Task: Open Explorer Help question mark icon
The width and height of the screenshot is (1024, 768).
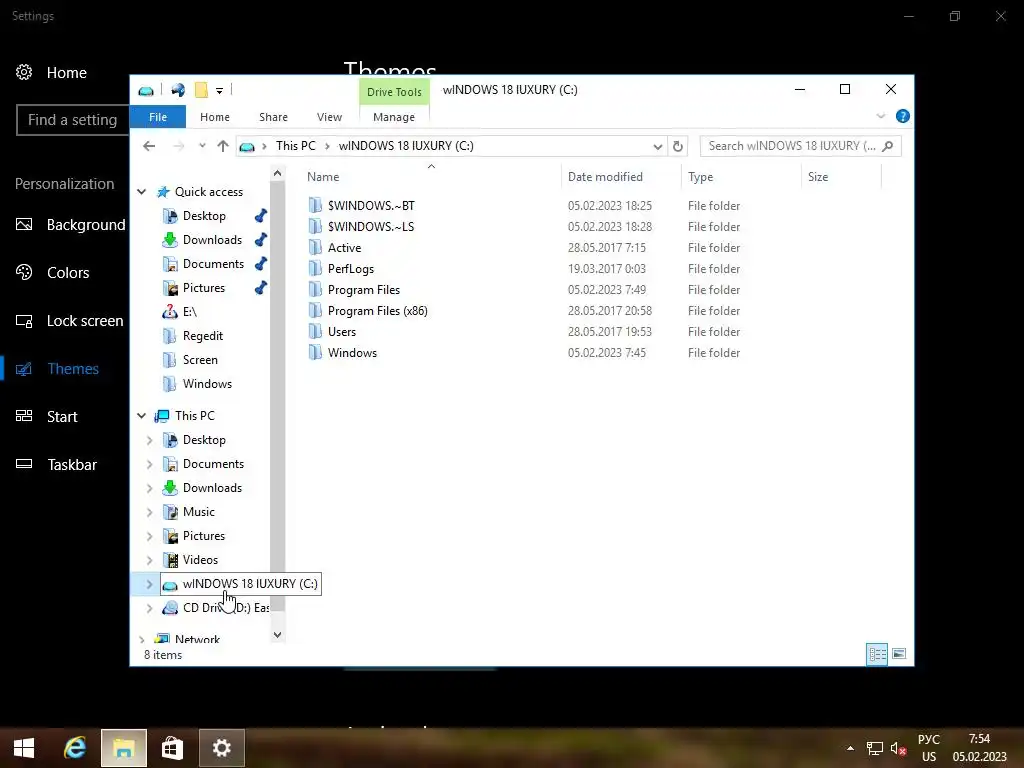Action: [x=903, y=116]
